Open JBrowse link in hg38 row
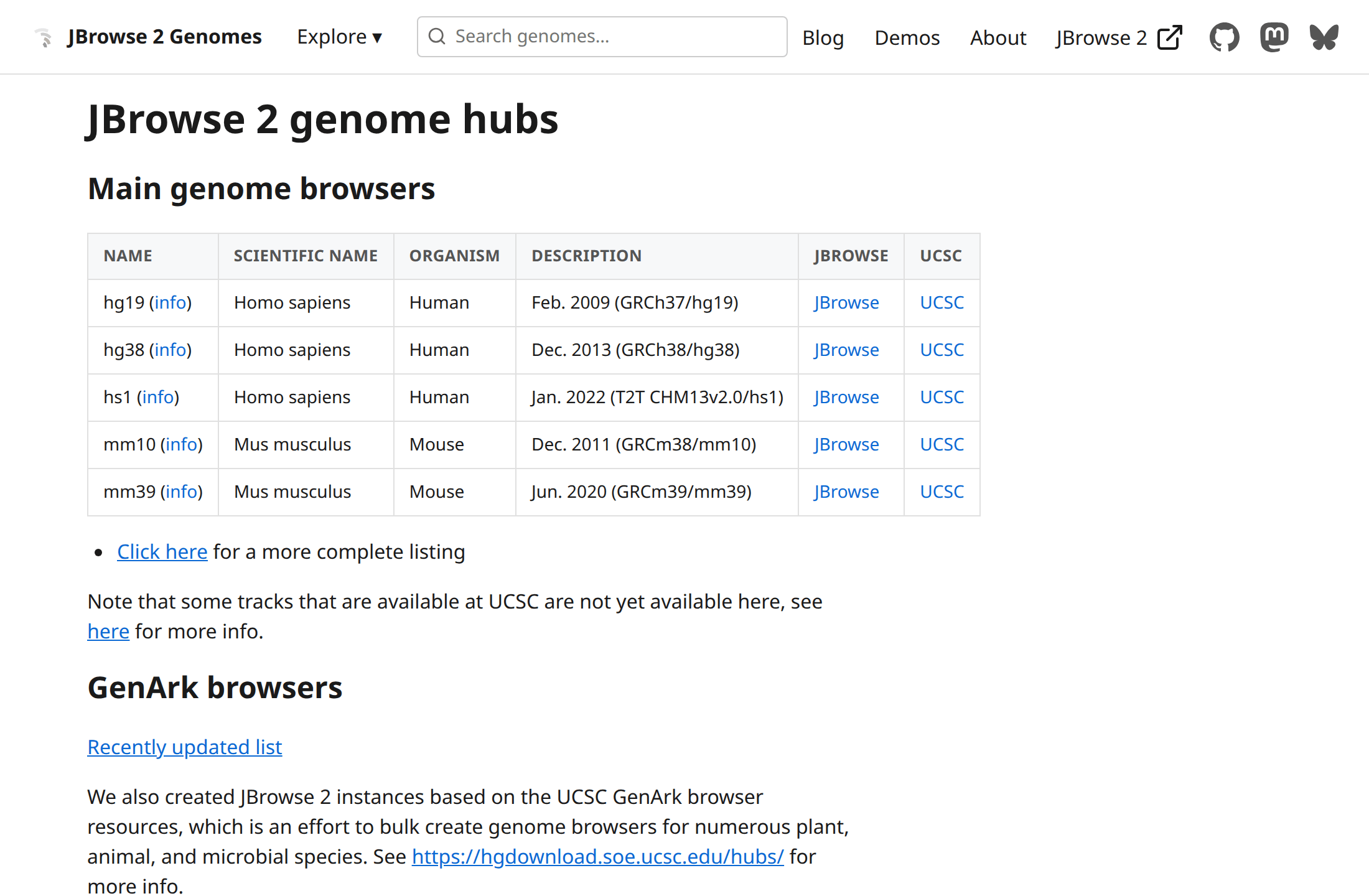Image resolution: width=1369 pixels, height=896 pixels. click(x=846, y=350)
